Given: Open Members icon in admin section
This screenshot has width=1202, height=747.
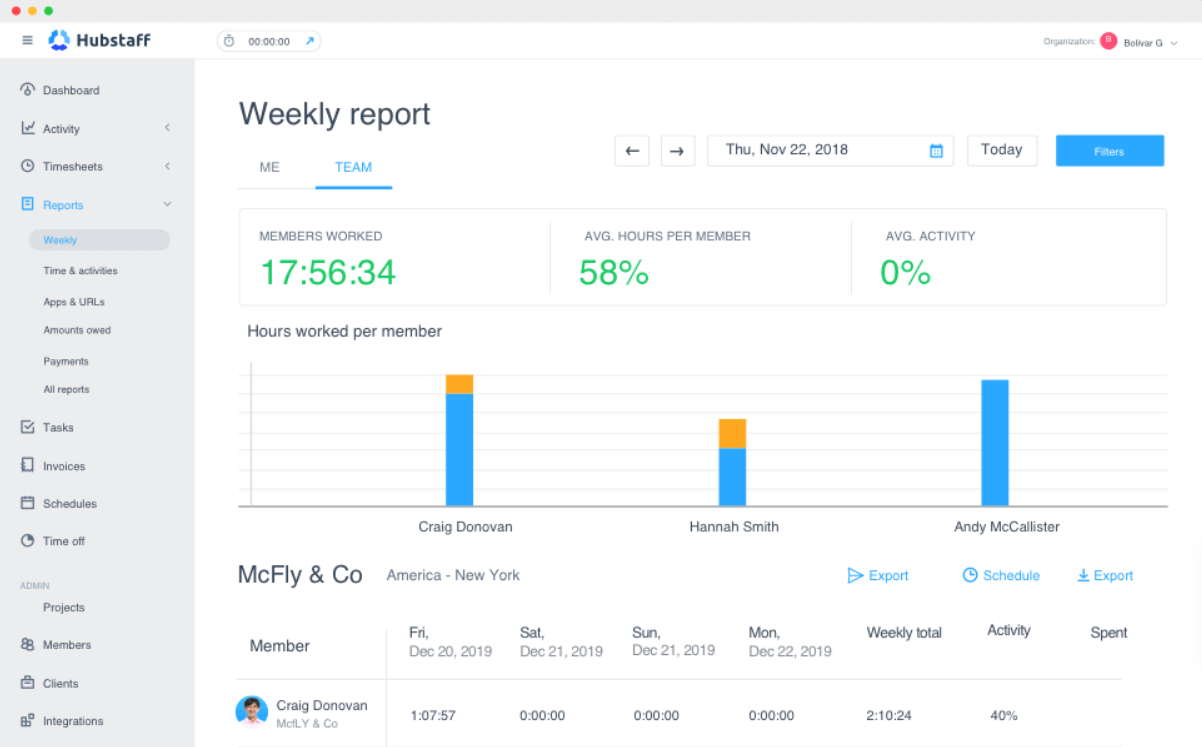Looking at the screenshot, I should coord(28,645).
